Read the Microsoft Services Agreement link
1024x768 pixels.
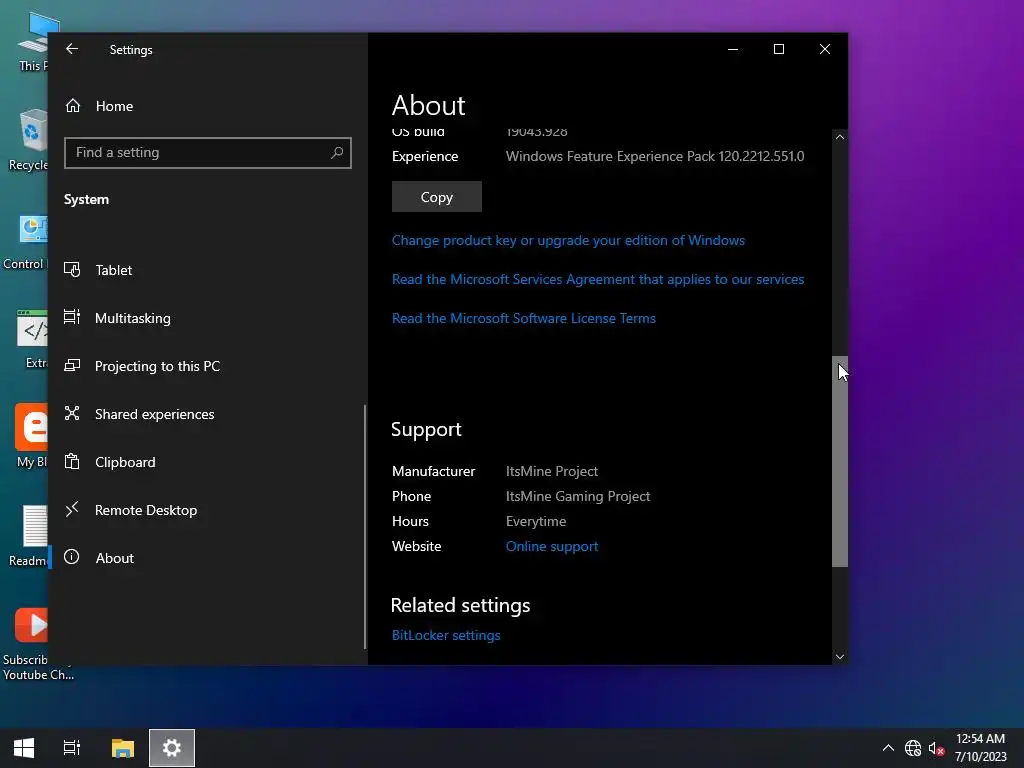598,279
